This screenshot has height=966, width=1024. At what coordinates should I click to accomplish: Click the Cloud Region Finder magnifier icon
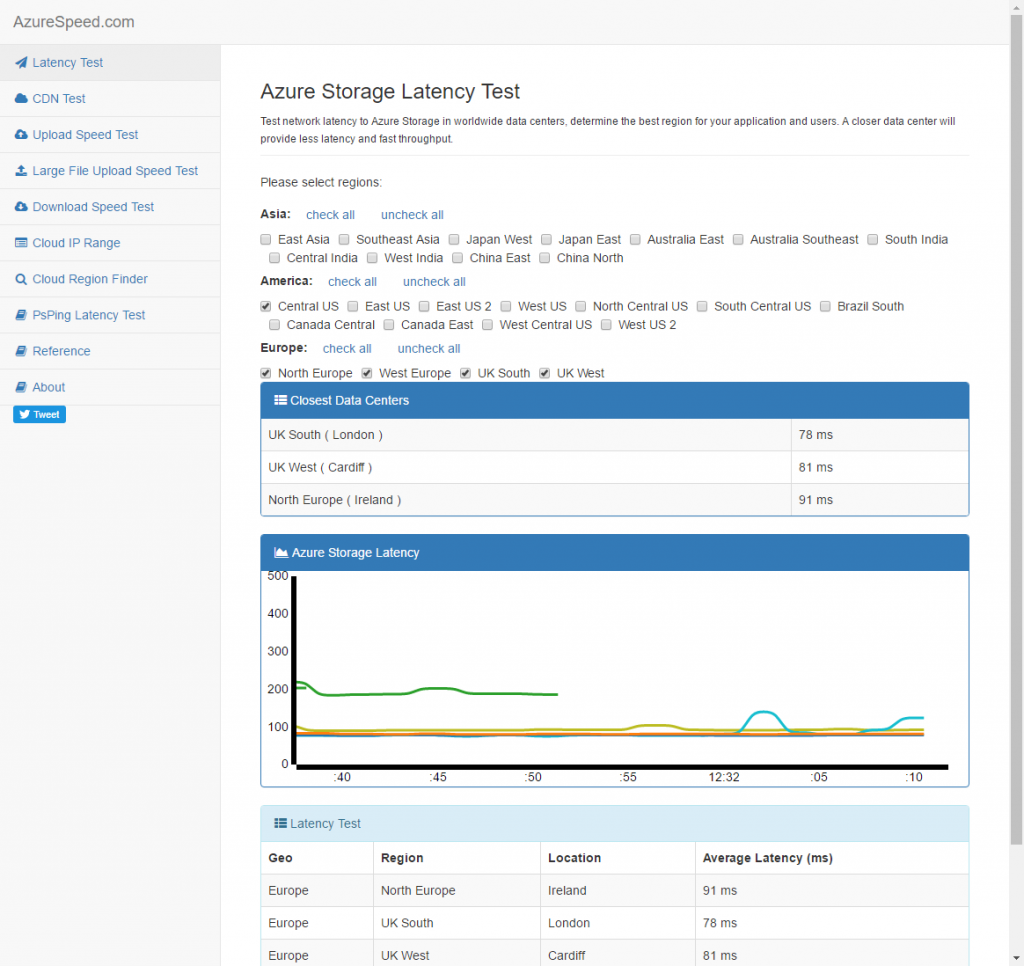click(22, 279)
